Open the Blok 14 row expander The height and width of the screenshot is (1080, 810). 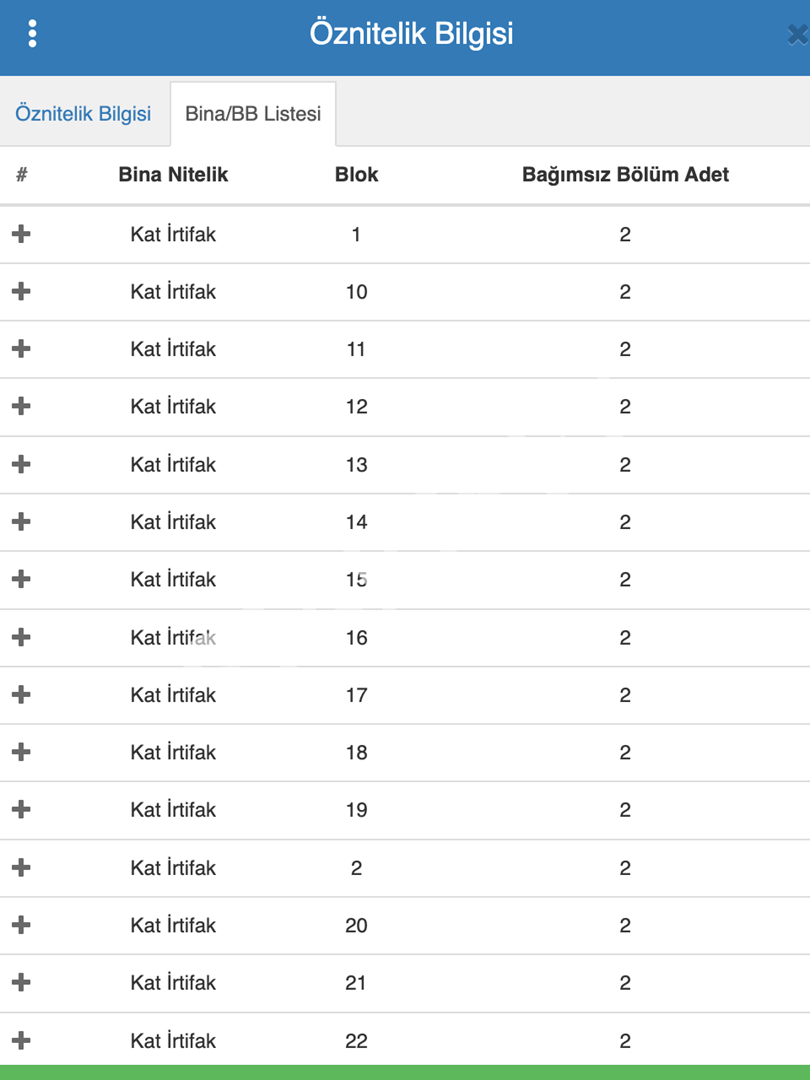(x=21, y=521)
